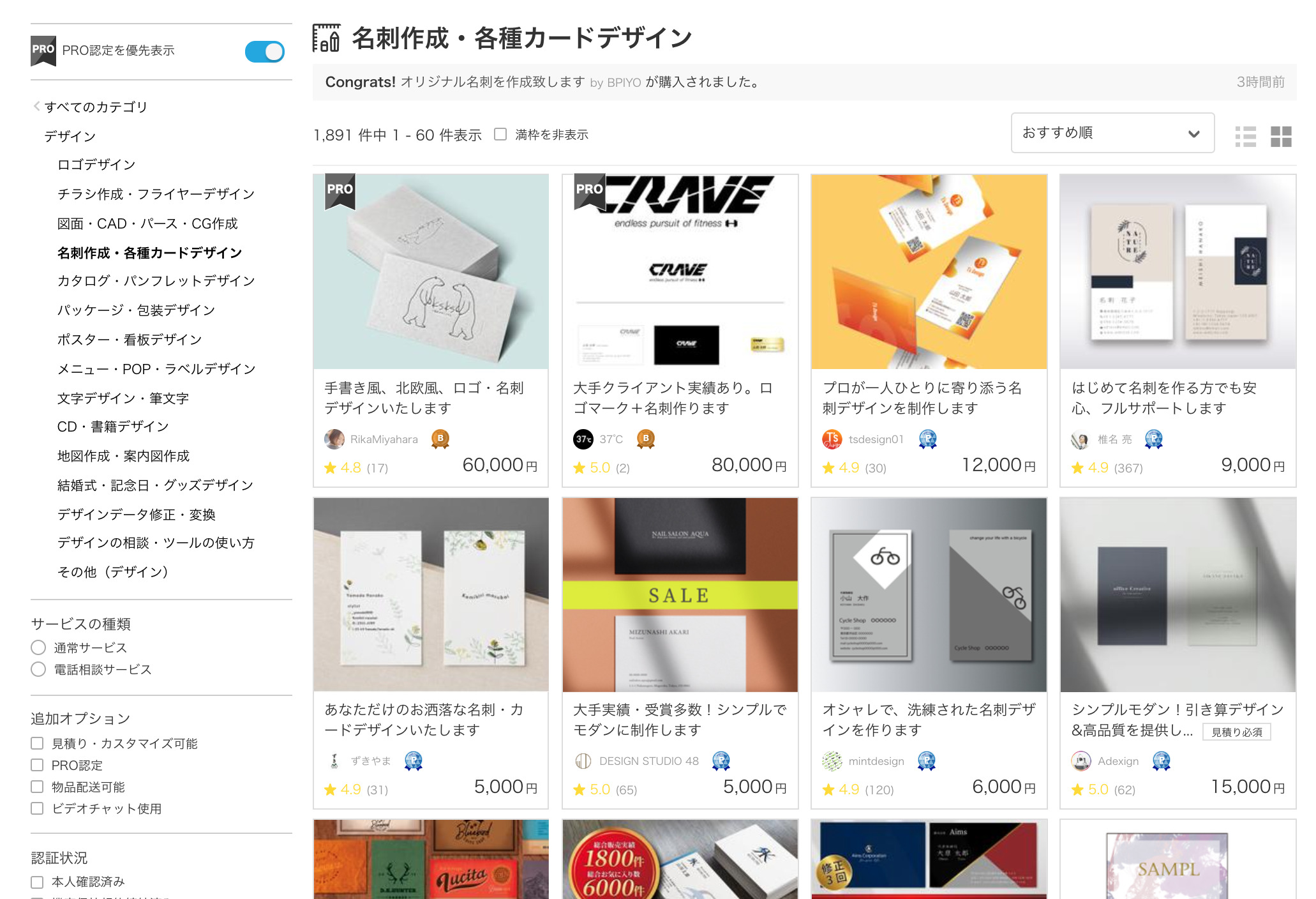The width and height of the screenshot is (1316, 899).
Task: Click the 見積り必須 button on Adexign's listing
Action: [x=1239, y=732]
